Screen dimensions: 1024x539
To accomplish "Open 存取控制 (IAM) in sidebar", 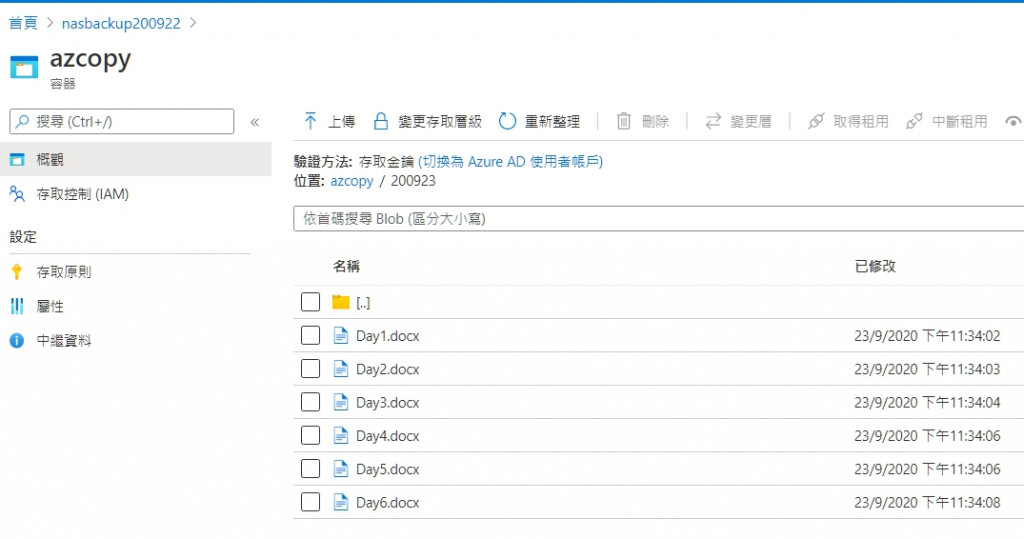I will pos(82,194).
